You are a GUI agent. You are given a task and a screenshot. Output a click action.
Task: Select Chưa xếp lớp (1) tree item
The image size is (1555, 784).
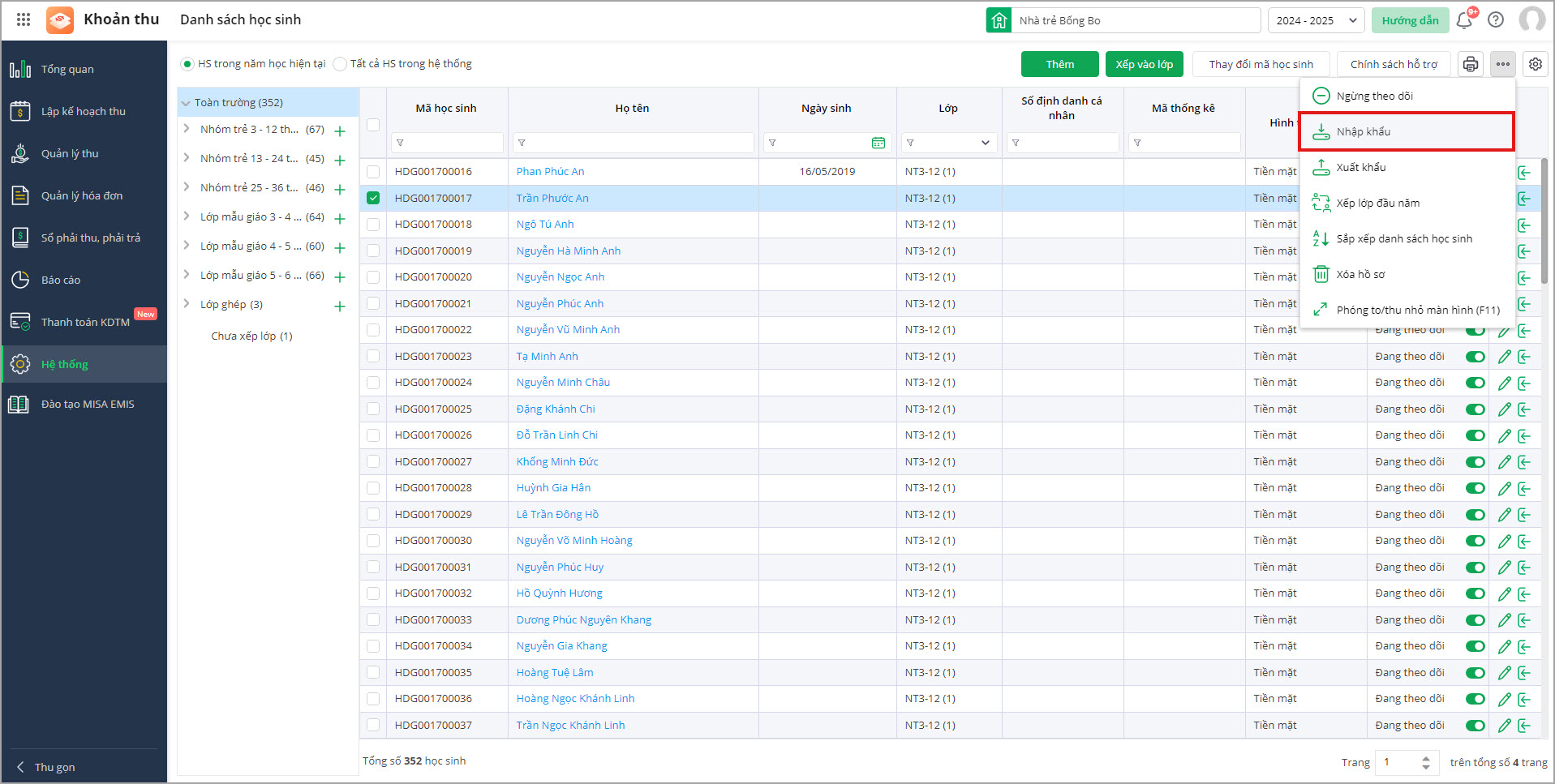pyautogui.click(x=251, y=336)
